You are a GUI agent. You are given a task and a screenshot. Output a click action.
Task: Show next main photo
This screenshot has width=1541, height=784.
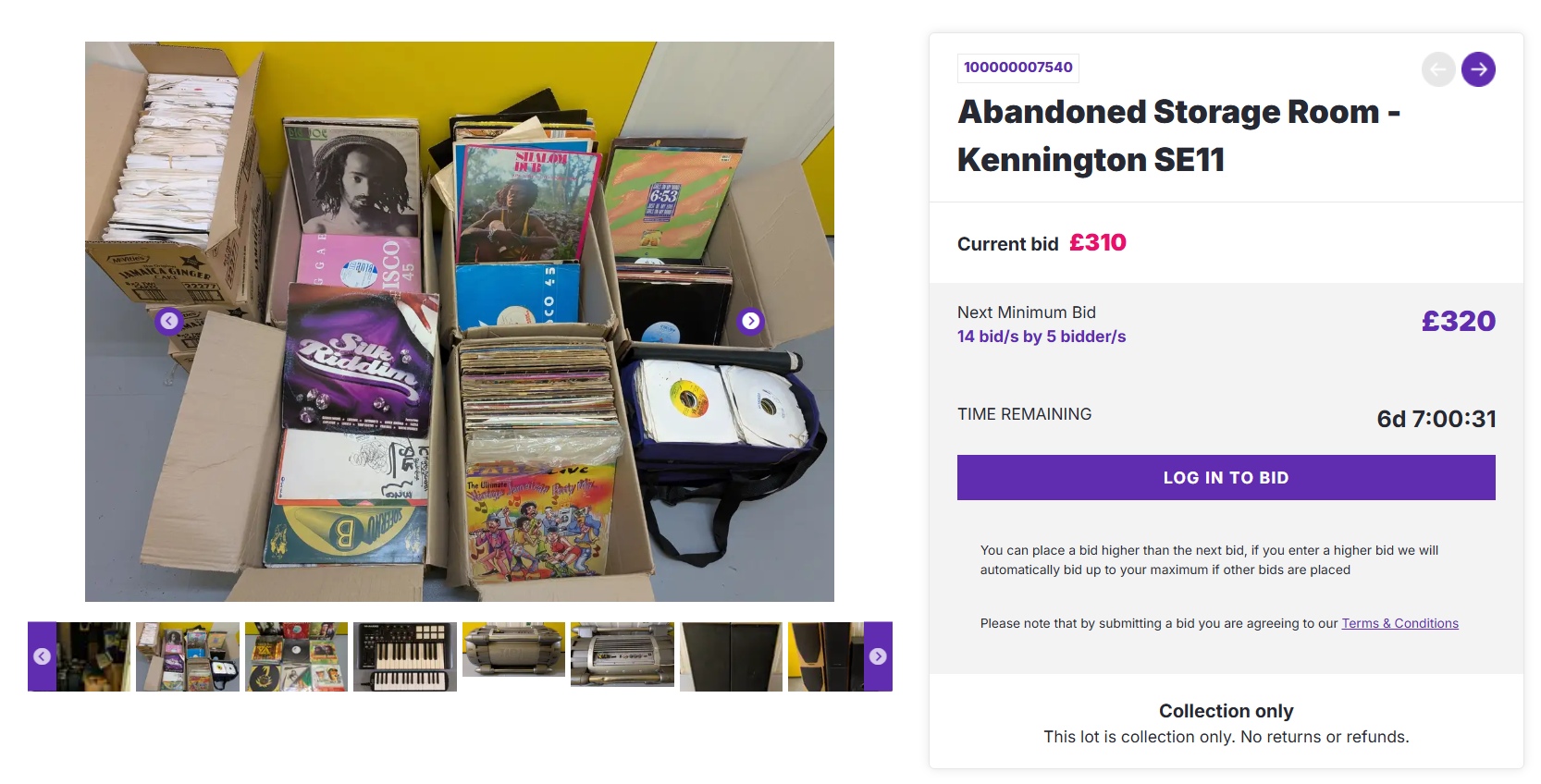(x=751, y=321)
